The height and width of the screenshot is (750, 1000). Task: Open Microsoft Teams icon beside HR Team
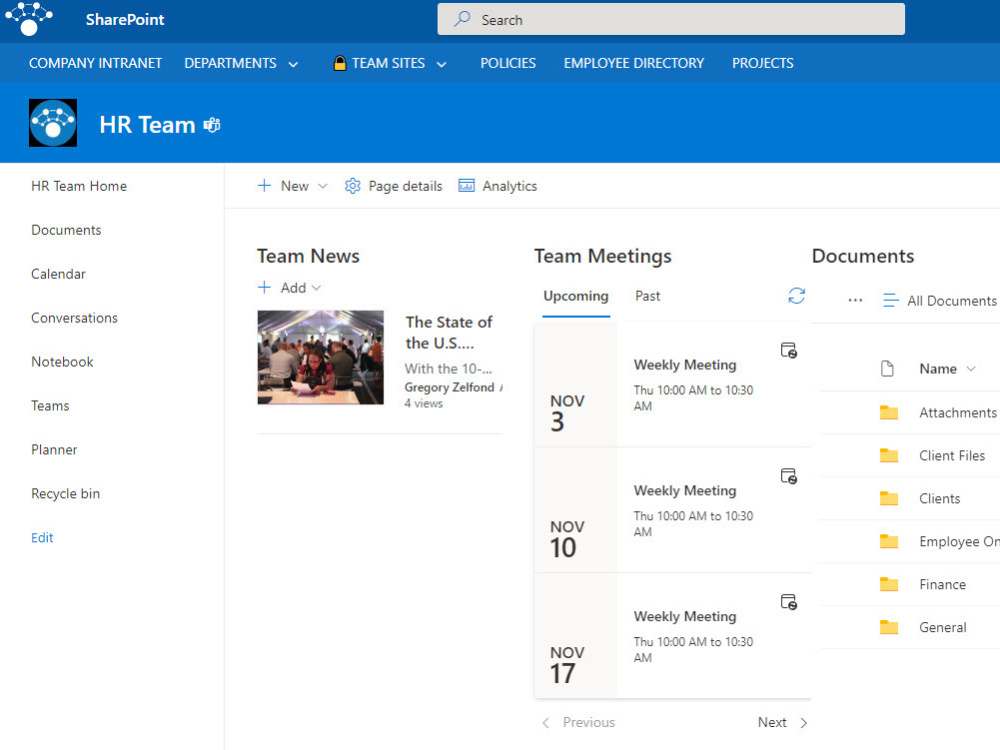tap(212, 125)
